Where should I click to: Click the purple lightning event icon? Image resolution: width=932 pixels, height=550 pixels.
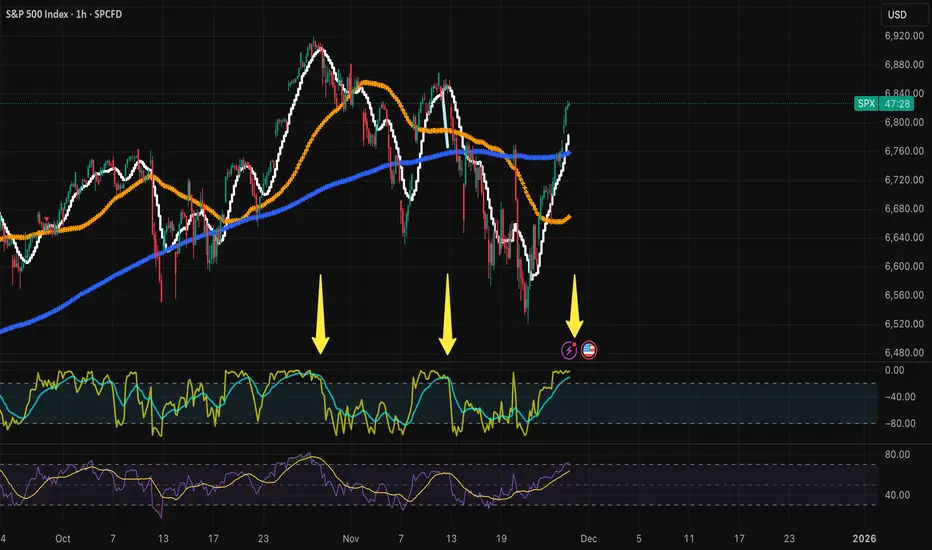click(569, 350)
